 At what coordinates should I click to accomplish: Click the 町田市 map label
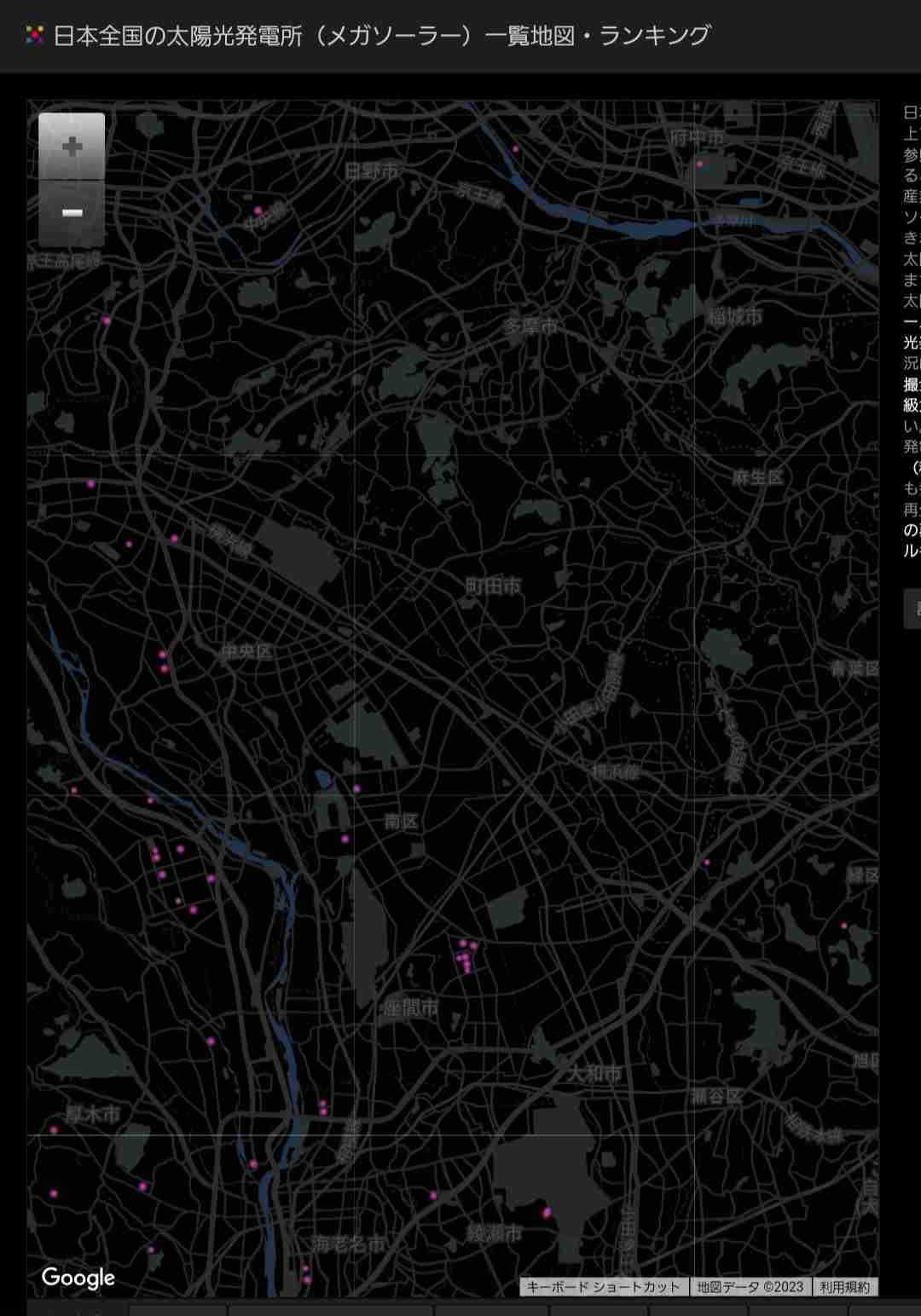pos(493,586)
